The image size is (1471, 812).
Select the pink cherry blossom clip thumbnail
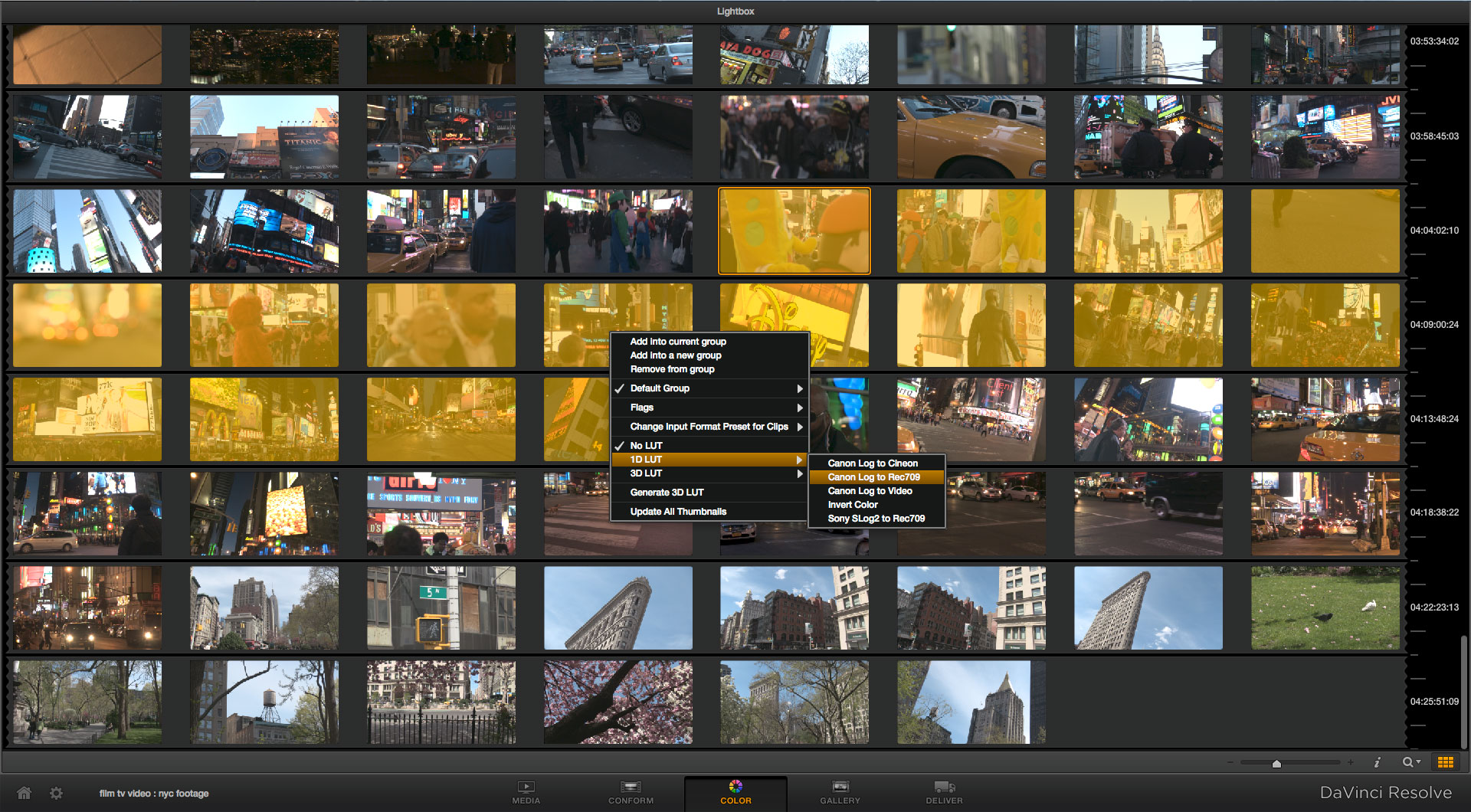point(618,702)
